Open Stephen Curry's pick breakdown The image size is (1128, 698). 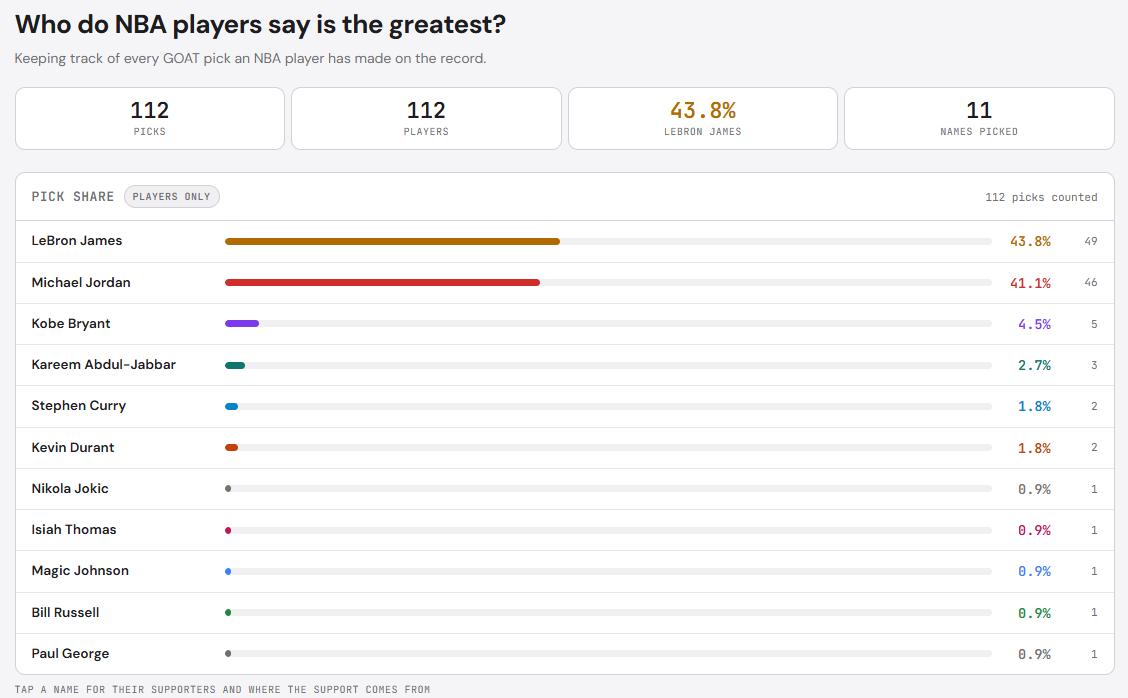(565, 406)
